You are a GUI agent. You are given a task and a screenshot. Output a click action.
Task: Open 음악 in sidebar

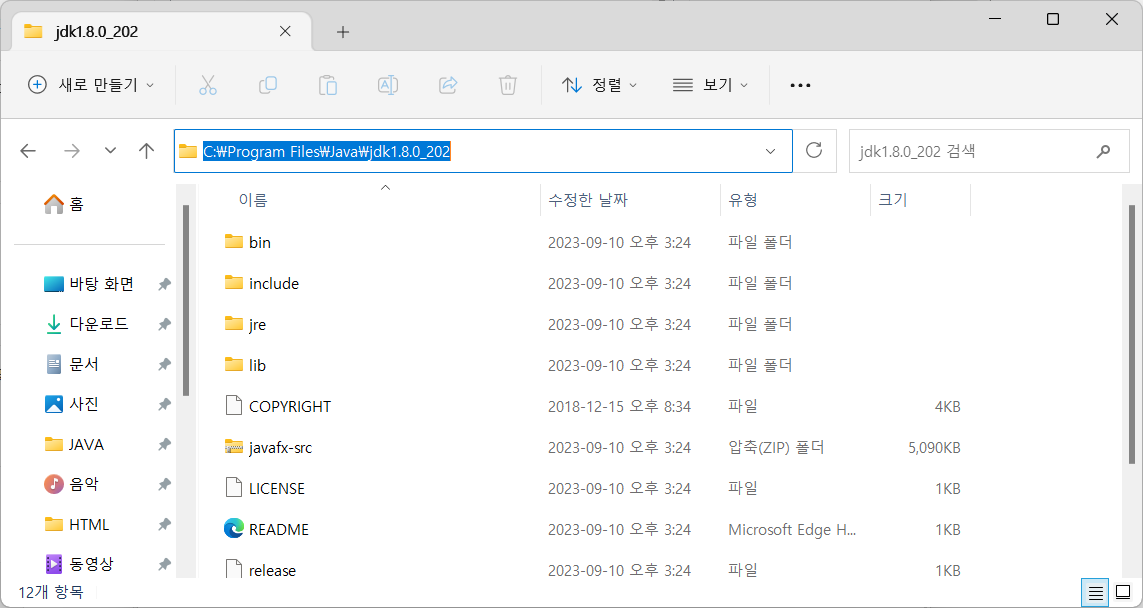coord(71,484)
